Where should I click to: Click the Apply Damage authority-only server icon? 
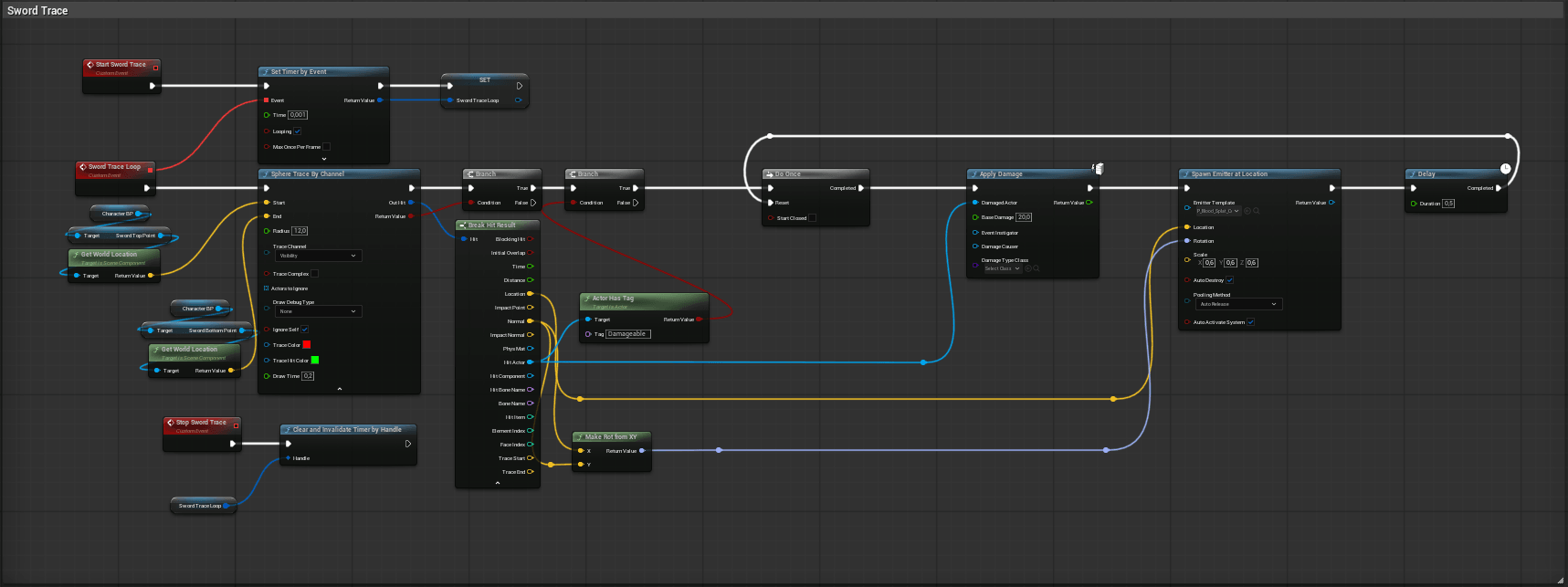pyautogui.click(x=1098, y=169)
